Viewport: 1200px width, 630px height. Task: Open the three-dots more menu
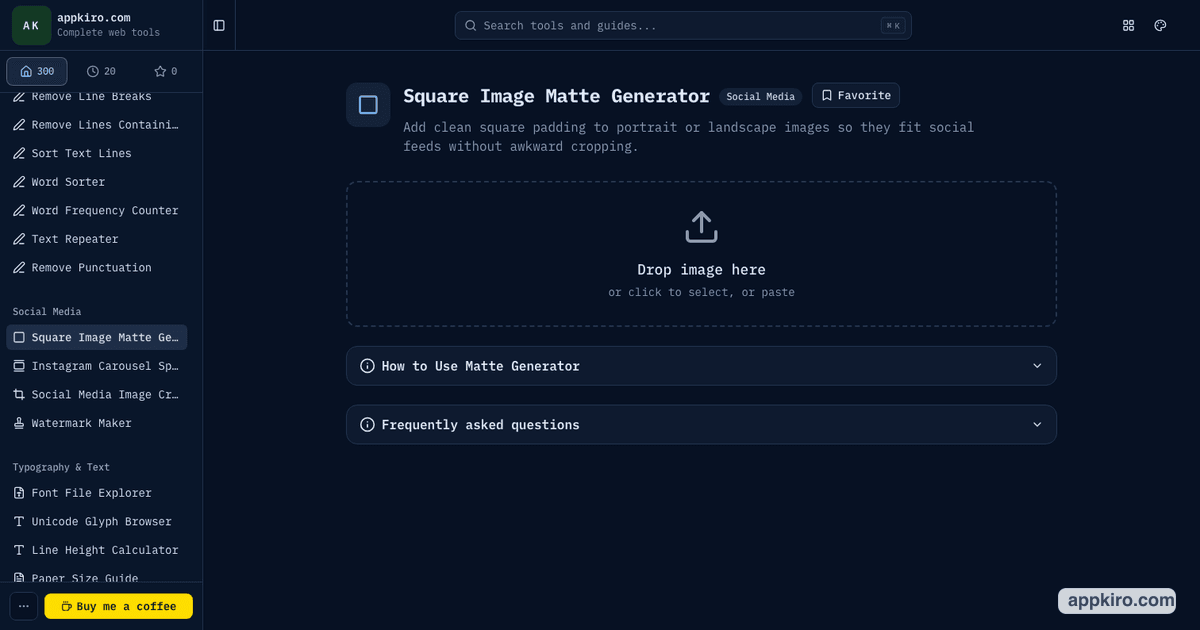click(24, 606)
